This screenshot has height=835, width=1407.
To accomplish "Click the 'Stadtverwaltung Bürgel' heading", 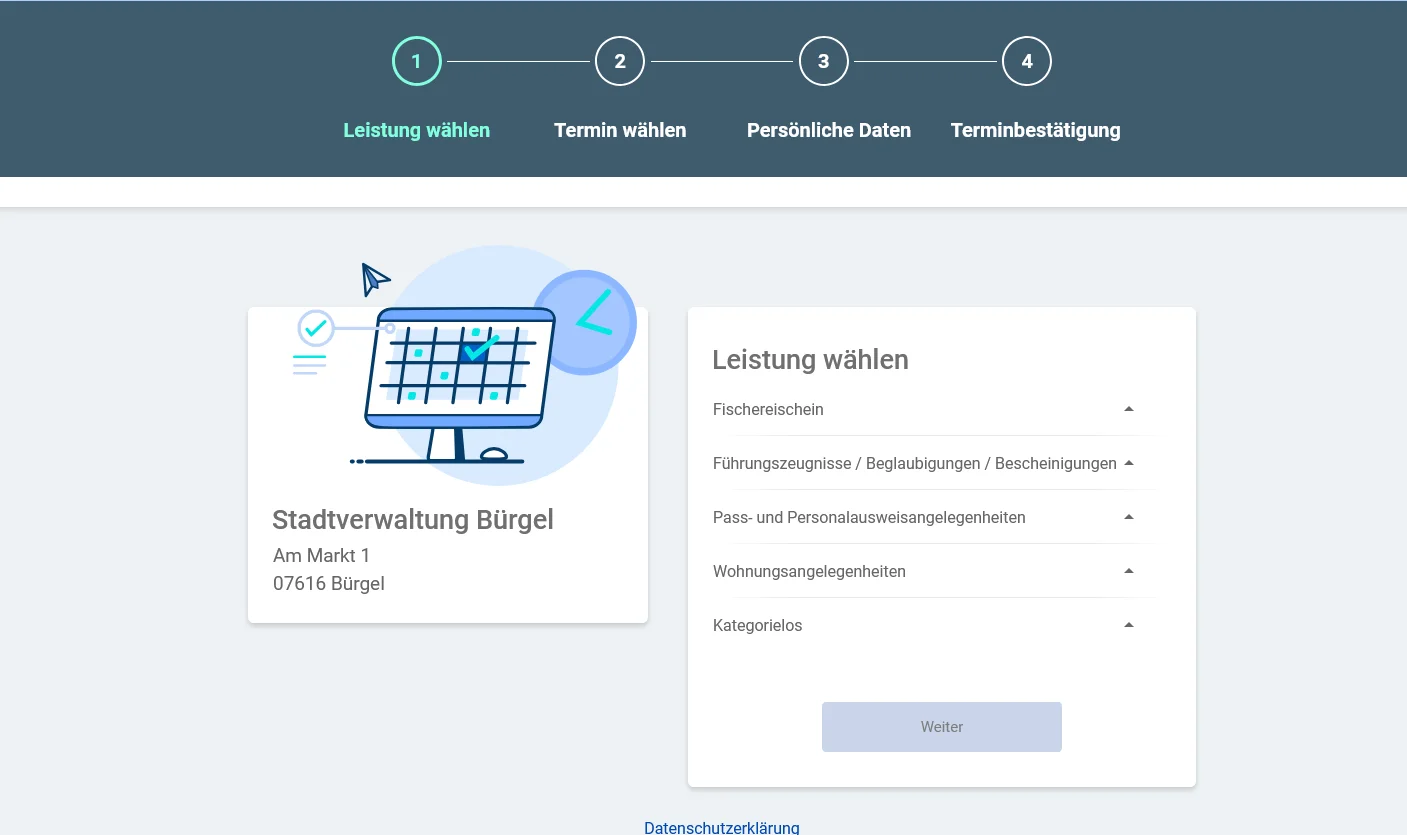I will [413, 520].
